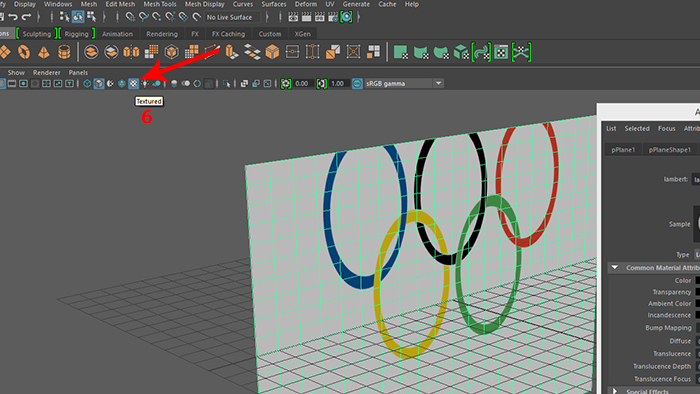
Task: Create polygon pipe from shelf
Action: [x=64, y=52]
